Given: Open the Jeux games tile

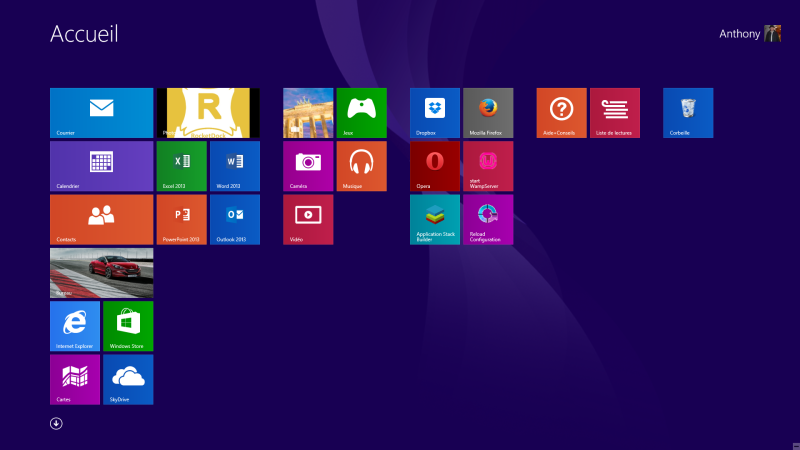Looking at the screenshot, I should point(362,113).
